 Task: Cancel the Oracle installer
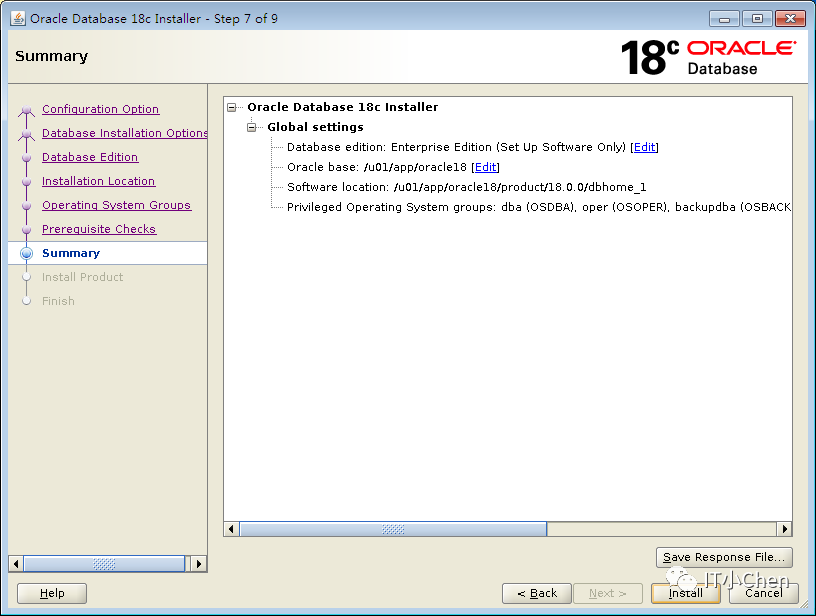pyautogui.click(x=763, y=593)
